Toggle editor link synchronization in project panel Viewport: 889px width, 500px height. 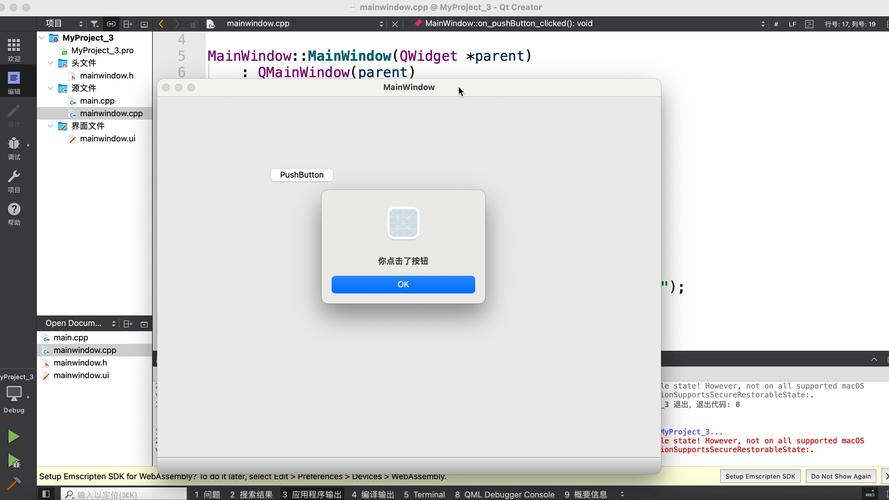tap(111, 23)
